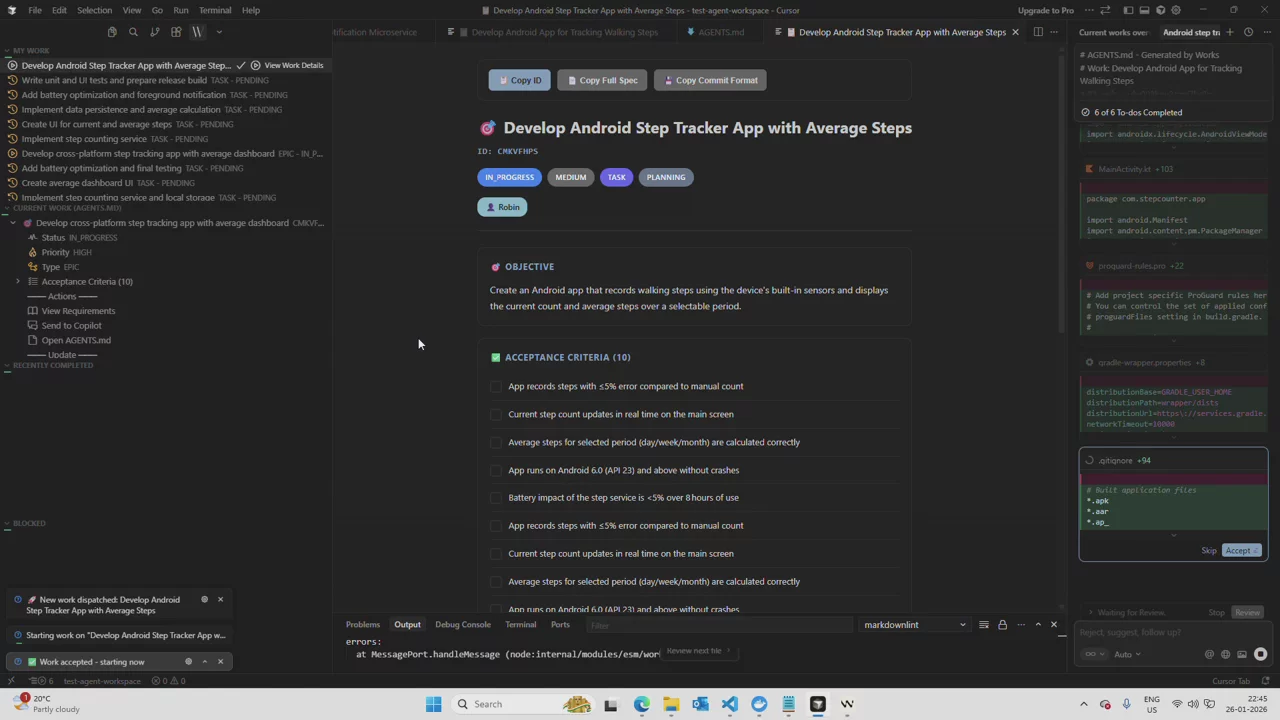Collapse the cross-platform step tracking epic node

pos(13,223)
